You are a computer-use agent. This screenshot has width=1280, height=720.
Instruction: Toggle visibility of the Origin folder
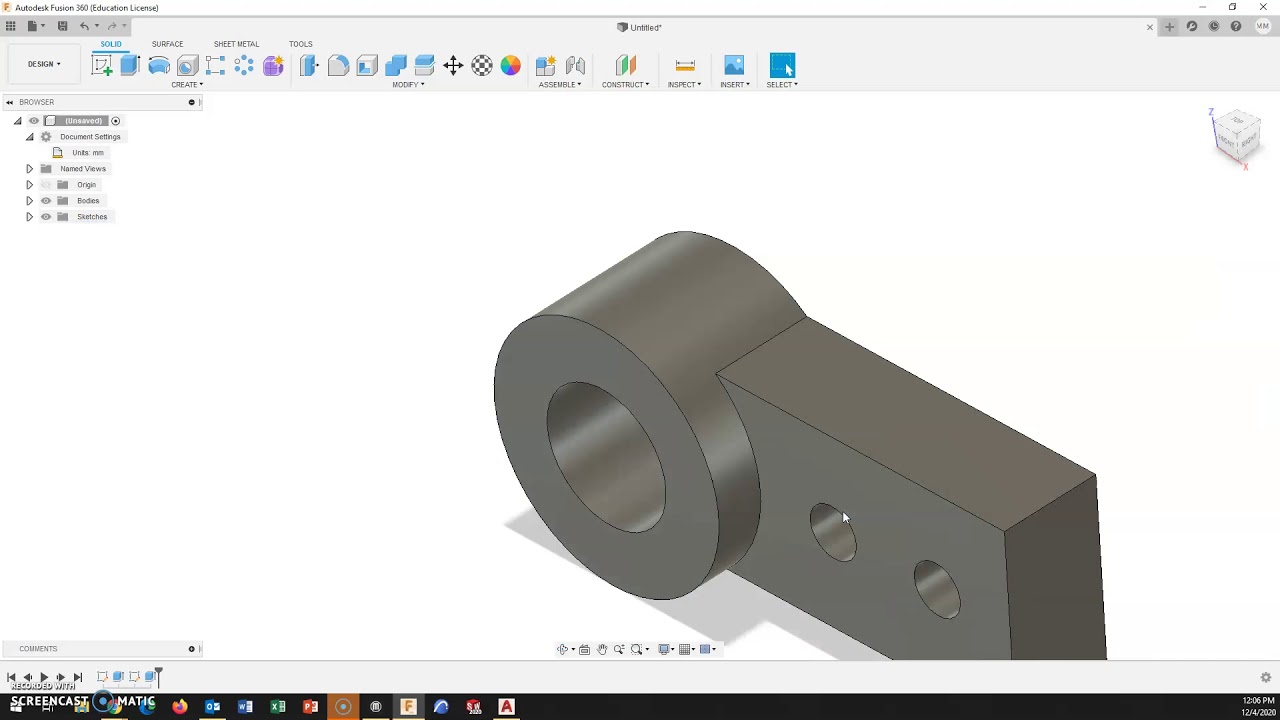click(46, 185)
